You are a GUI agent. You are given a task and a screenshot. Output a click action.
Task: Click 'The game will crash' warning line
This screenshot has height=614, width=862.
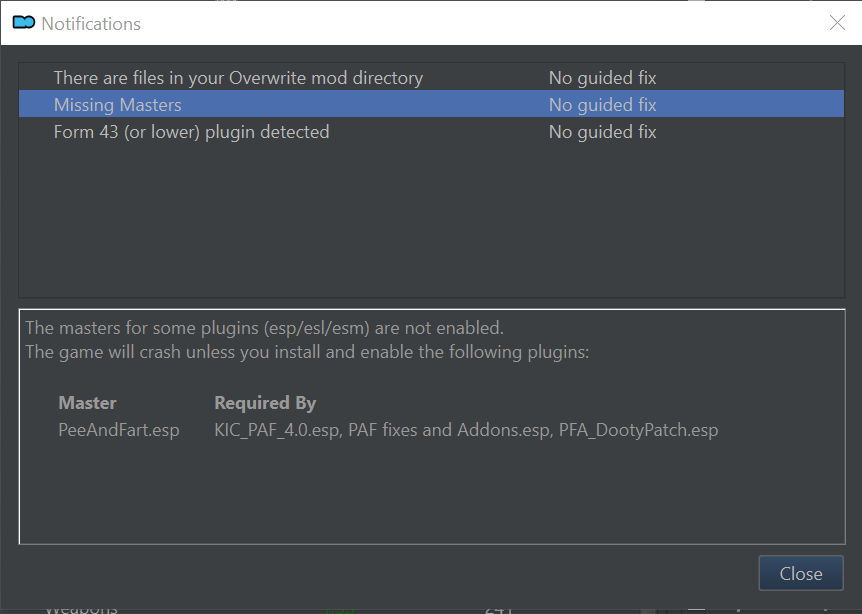307,352
